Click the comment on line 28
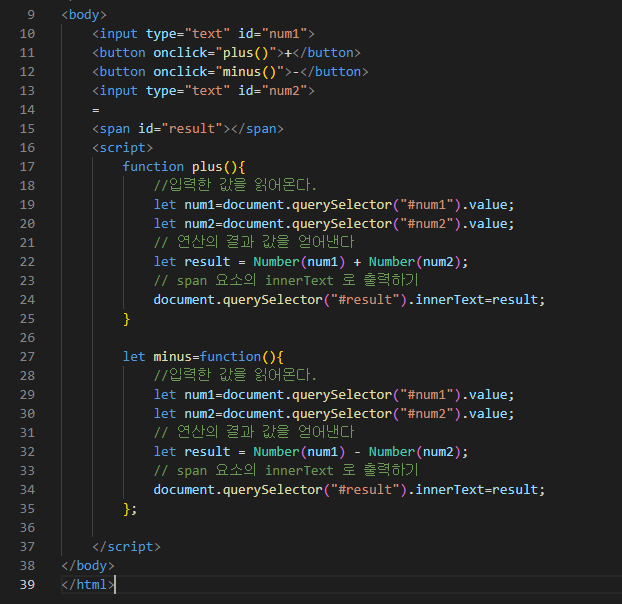This screenshot has height=604, width=622. [235, 375]
